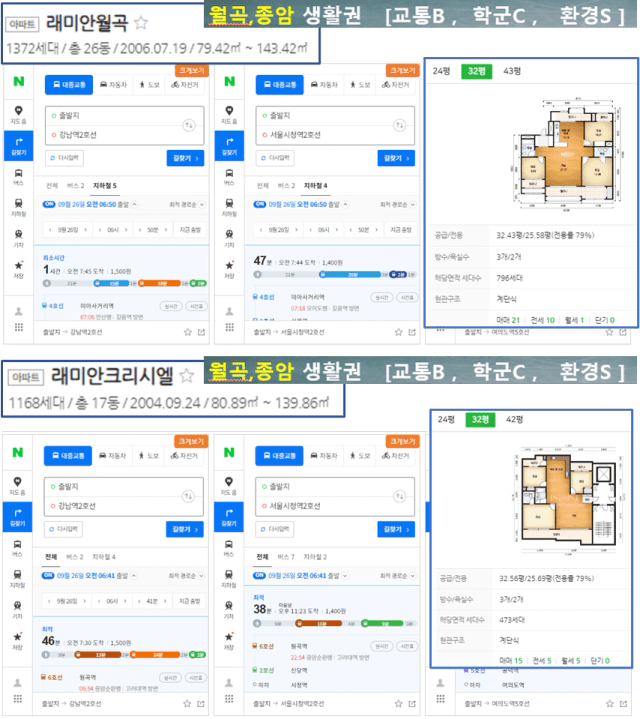
Task: Select 자전거 travel mode in bottom-middle panel
Action: pyautogui.click(x=396, y=455)
